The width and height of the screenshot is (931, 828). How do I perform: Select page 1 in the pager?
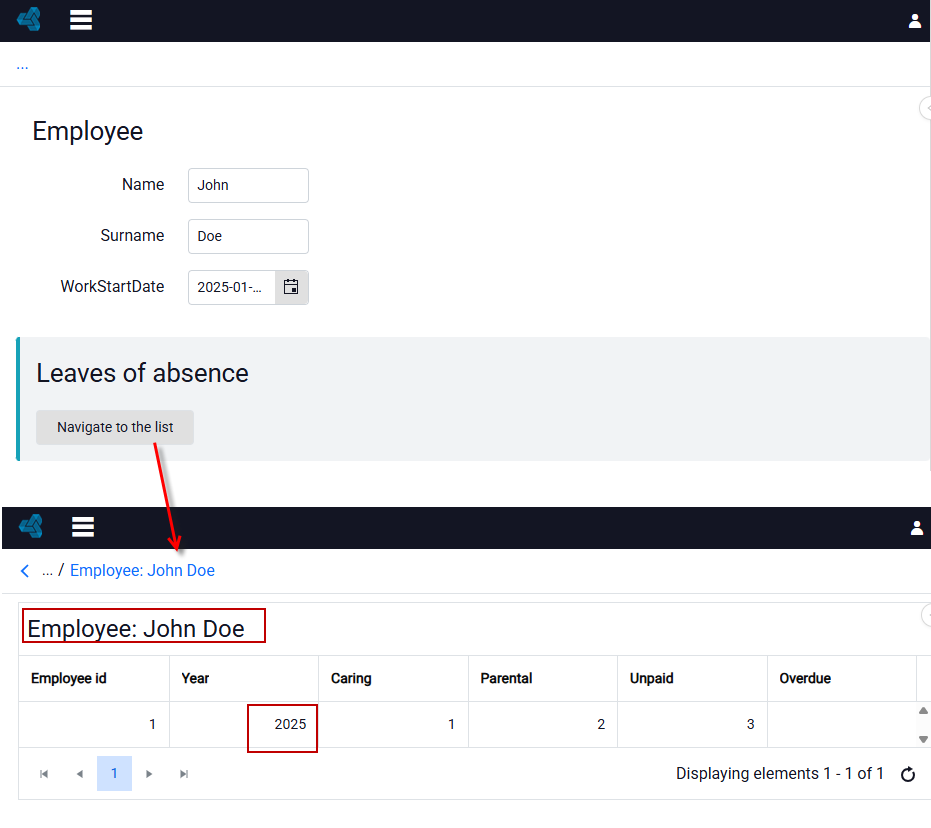coord(114,773)
